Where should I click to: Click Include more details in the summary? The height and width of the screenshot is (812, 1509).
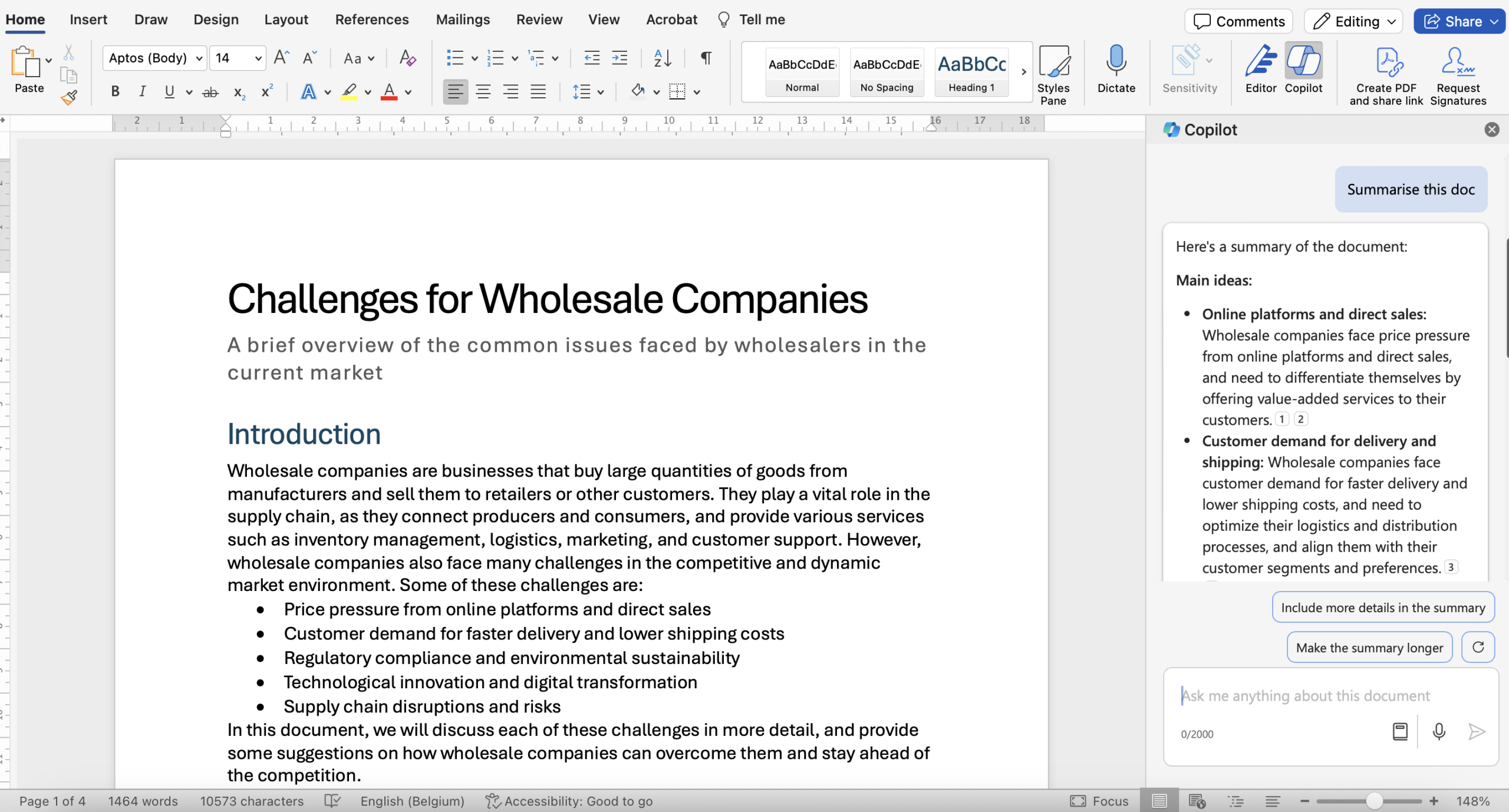tap(1383, 608)
